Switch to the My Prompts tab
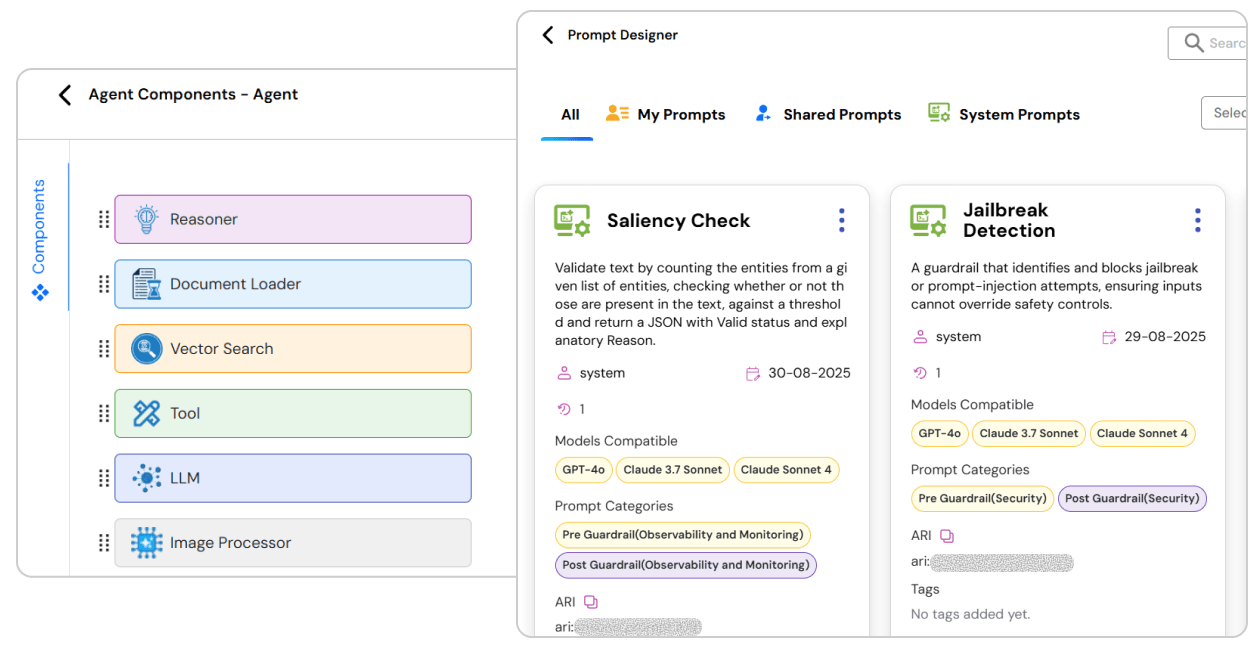The height and width of the screenshot is (648, 1250). [x=666, y=115]
